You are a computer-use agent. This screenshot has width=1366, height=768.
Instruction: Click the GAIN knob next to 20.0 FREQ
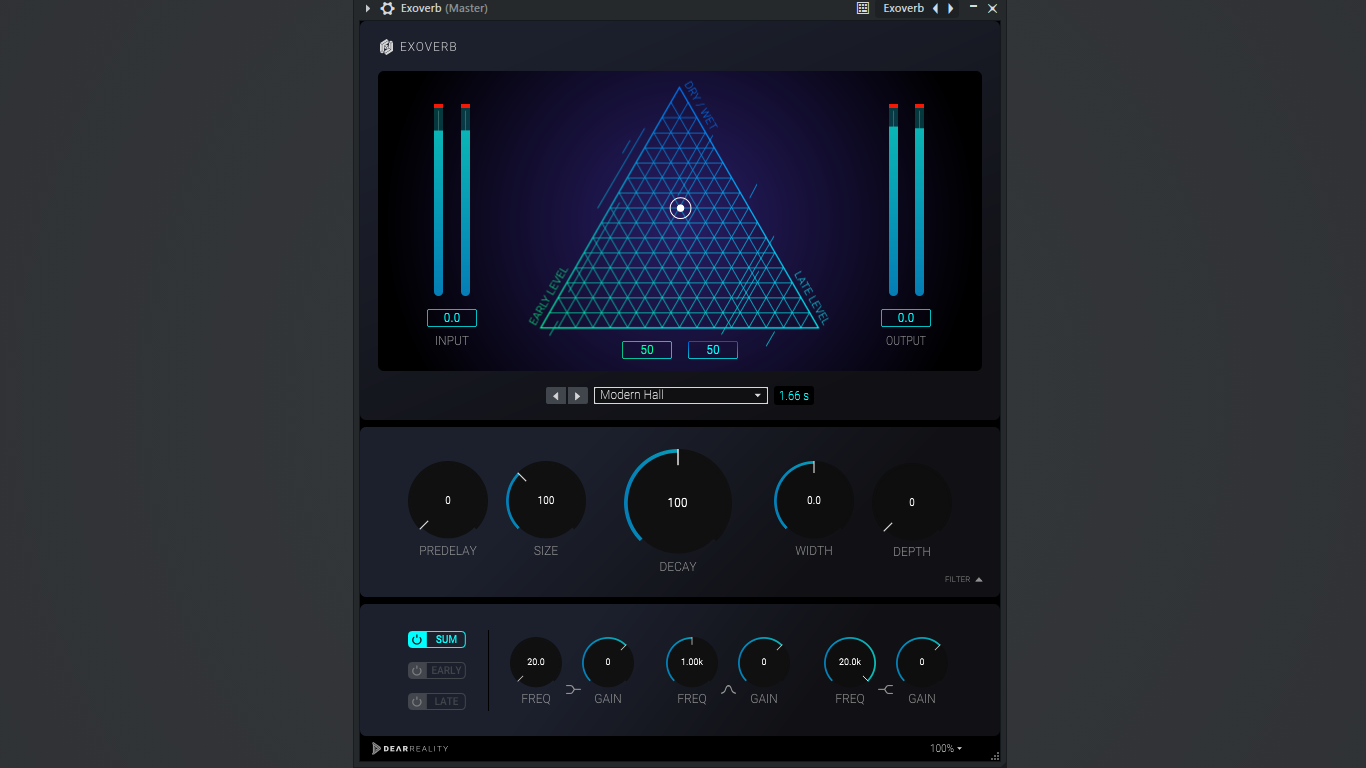click(x=608, y=662)
